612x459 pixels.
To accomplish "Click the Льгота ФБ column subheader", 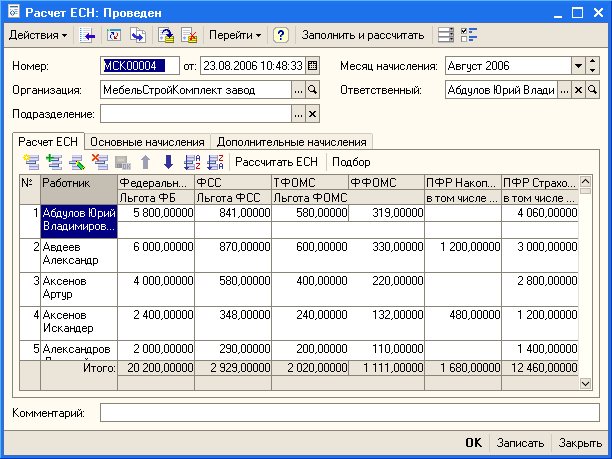I will coord(156,197).
